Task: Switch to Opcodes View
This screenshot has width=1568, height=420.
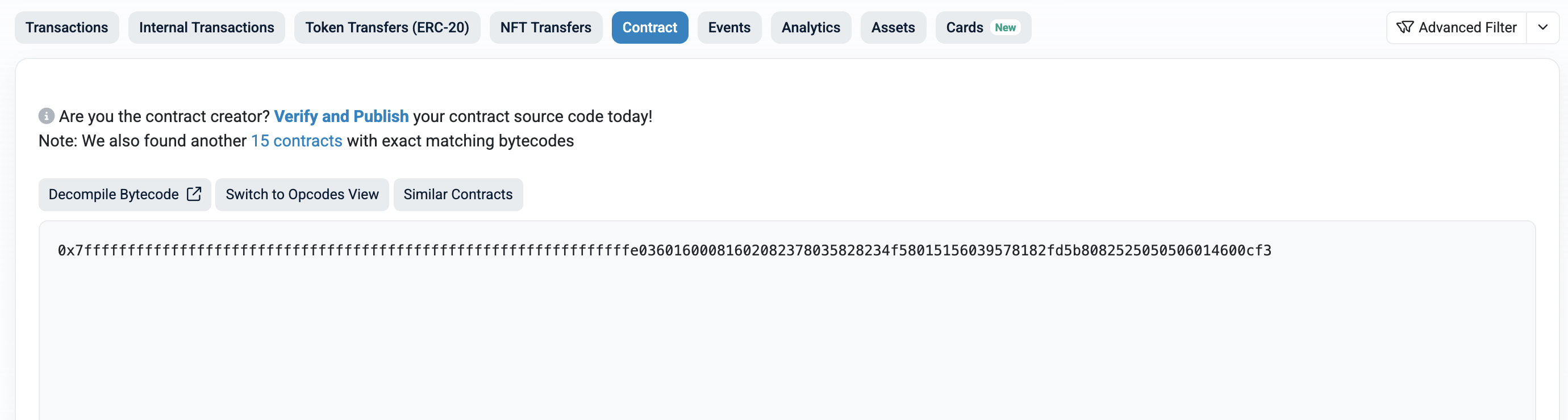Action: [302, 194]
